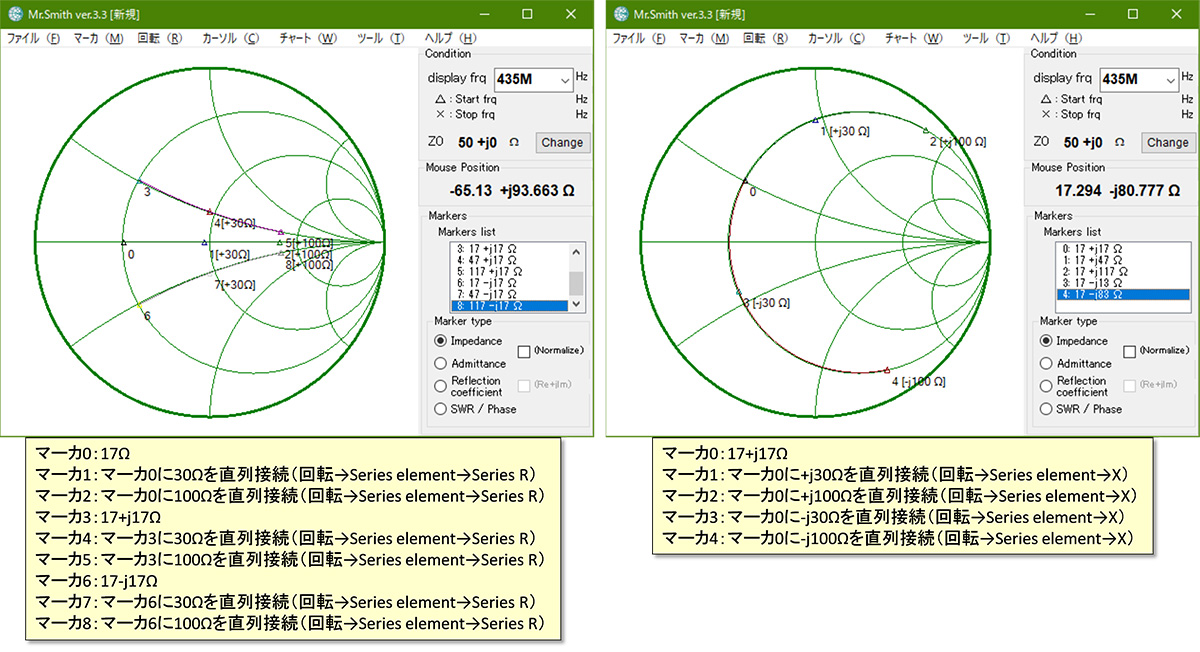Viewport: 1200px width, 652px height.
Task: Expand display frq dropdown arrow in left window
Action: (x=565, y=79)
